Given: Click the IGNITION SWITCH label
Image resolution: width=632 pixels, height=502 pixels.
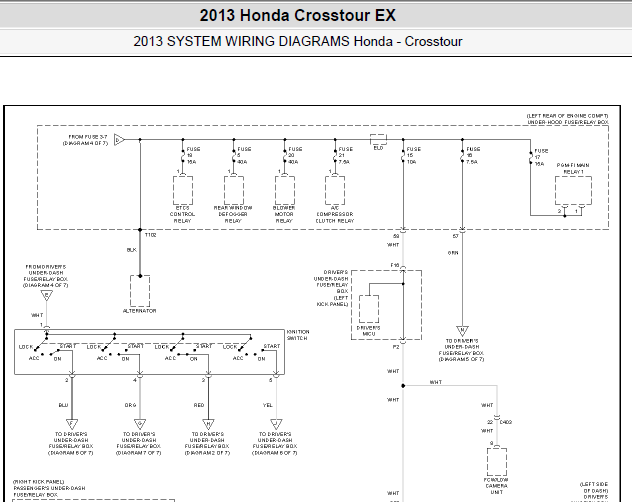Looking at the screenshot, I should pyautogui.click(x=298, y=335).
